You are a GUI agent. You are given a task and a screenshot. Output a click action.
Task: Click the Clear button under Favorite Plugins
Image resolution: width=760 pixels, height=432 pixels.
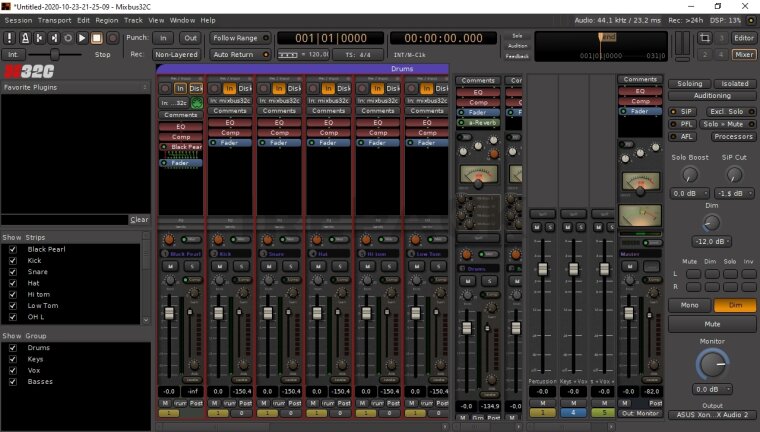pyautogui.click(x=139, y=219)
